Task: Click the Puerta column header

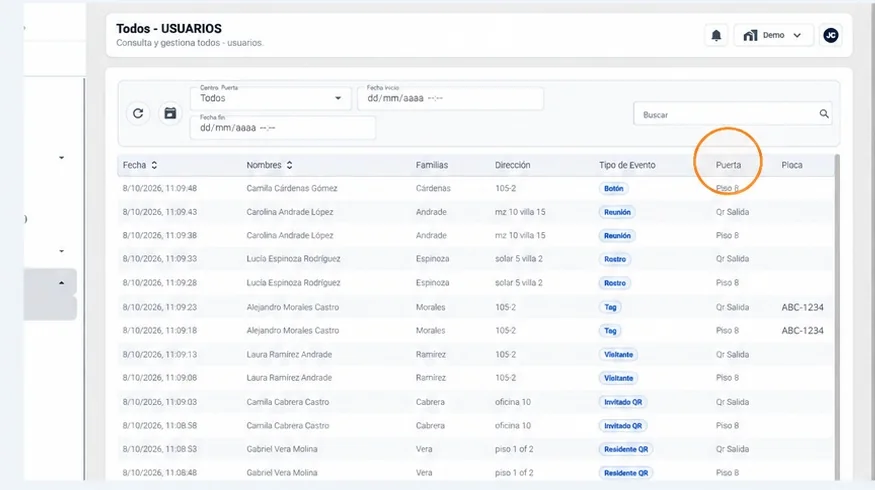Action: [x=728, y=165]
